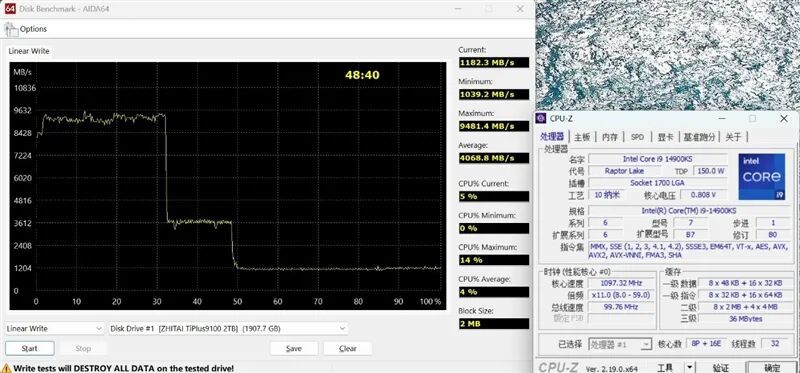Click the Socket 1700 LGA field
800x373 pixels.
coord(658,183)
